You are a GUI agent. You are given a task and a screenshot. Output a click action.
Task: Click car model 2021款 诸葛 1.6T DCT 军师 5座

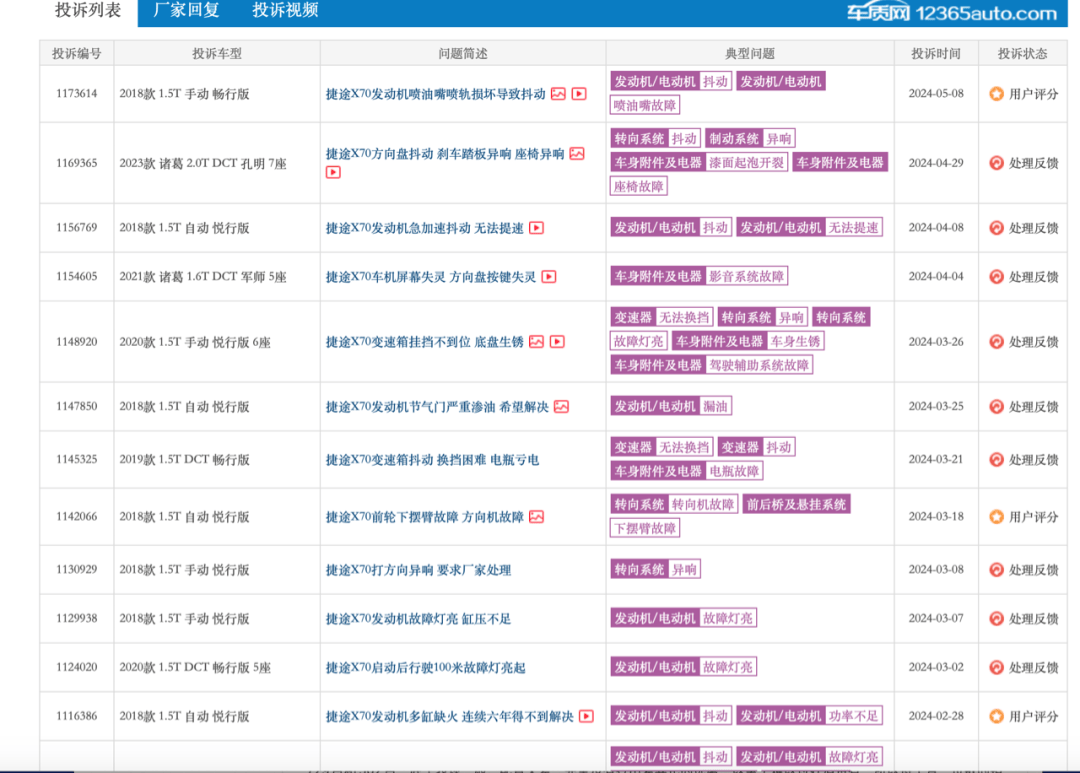click(202, 277)
